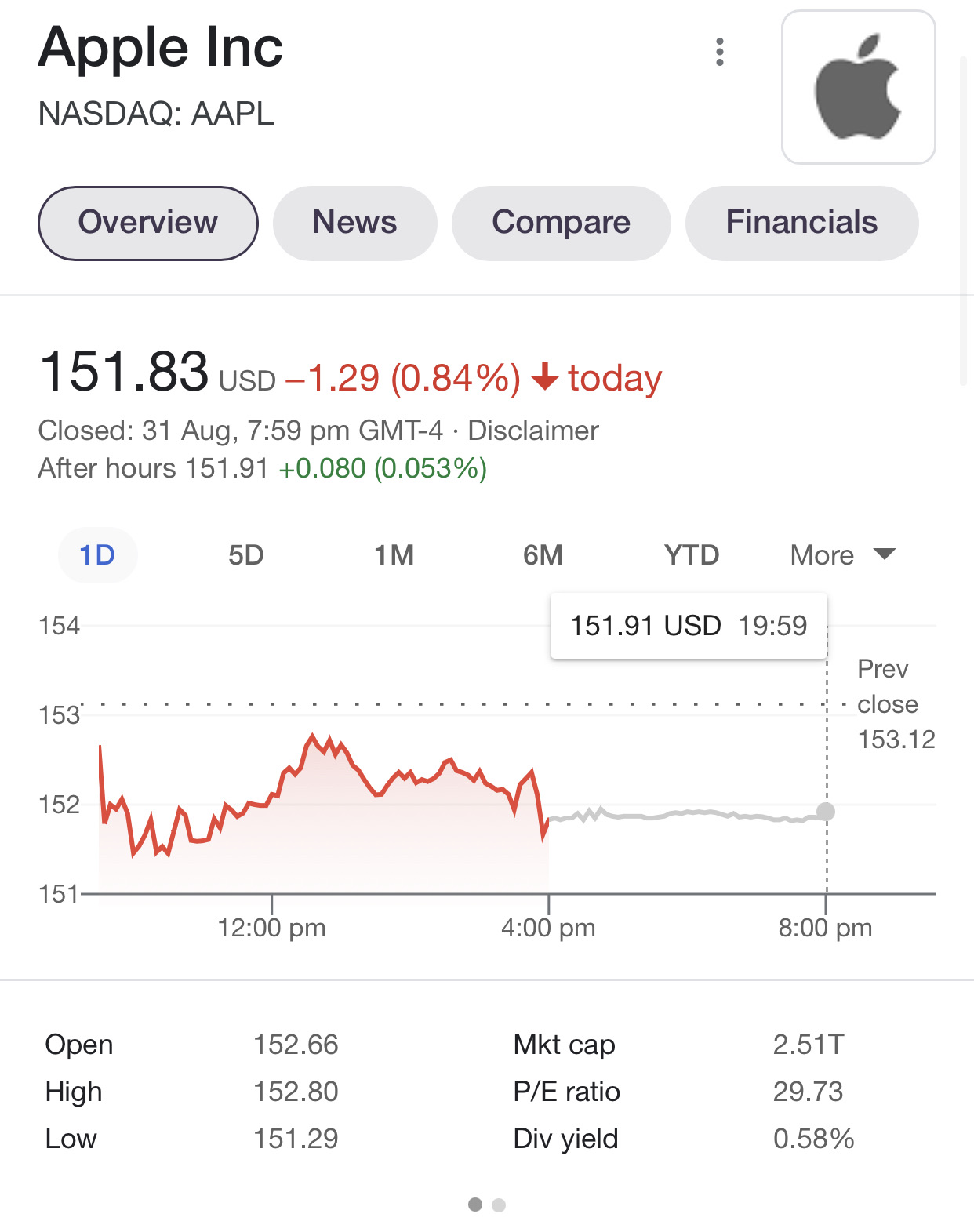Open the Disclaimer link
The image size is (974, 1232).
click(x=533, y=431)
